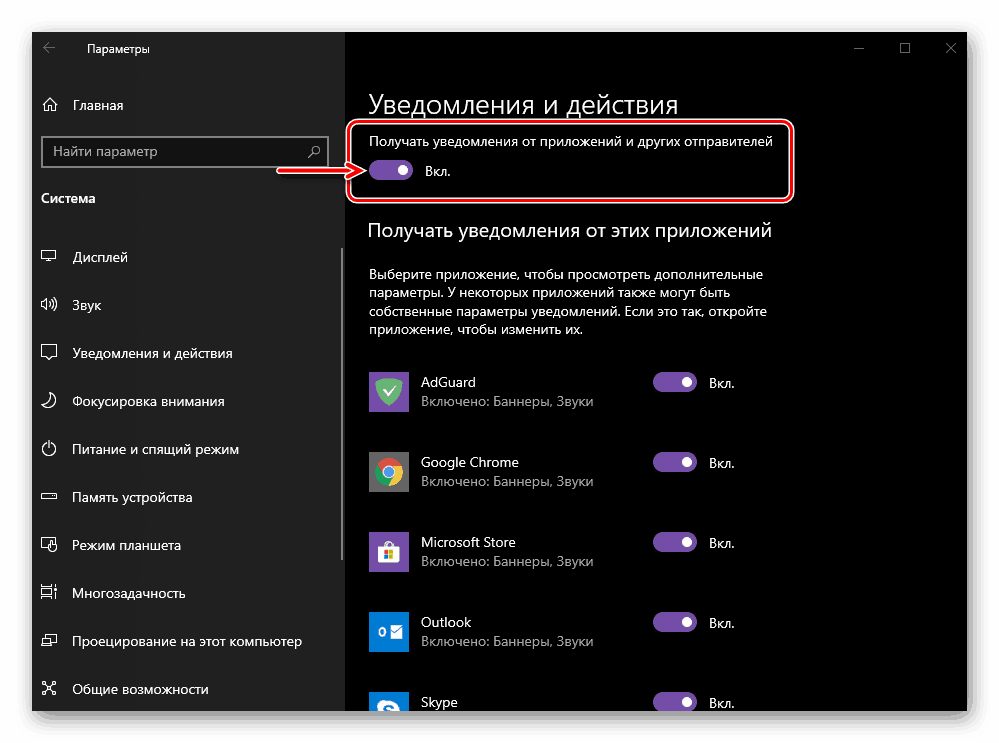Maximize the Параметры window

pos(905,48)
